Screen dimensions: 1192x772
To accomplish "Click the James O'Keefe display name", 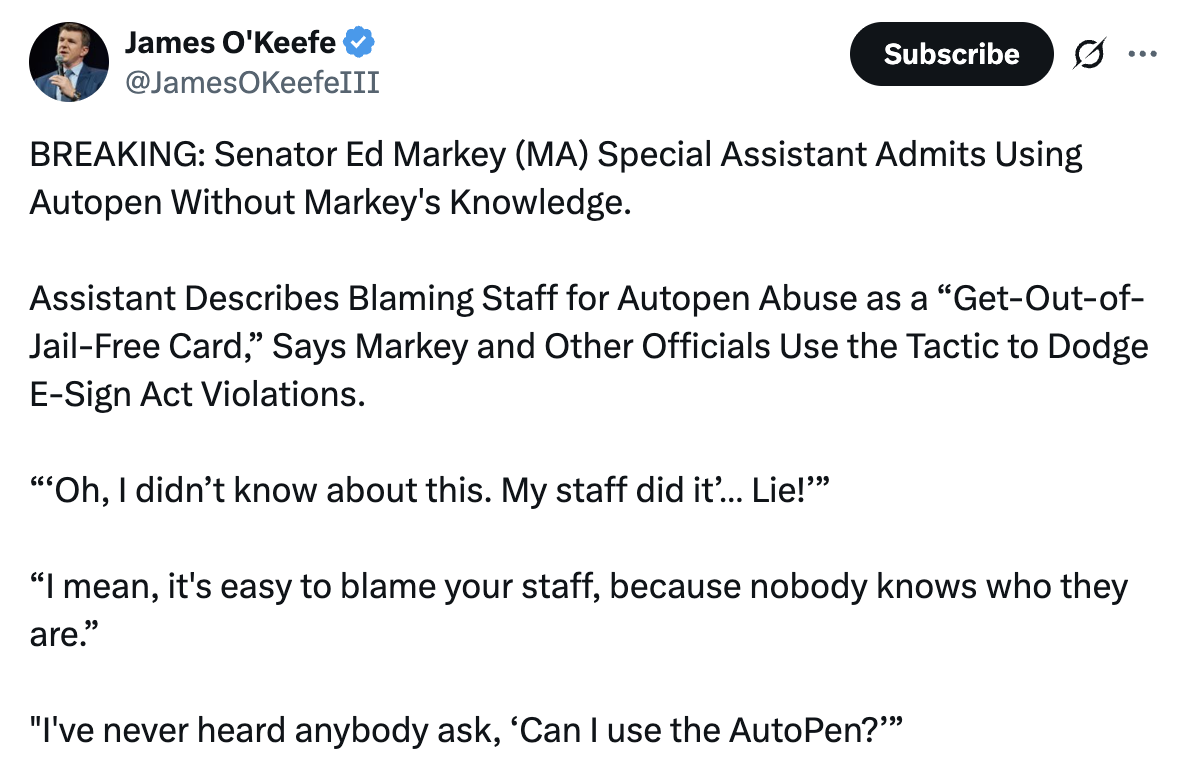I will click(230, 43).
